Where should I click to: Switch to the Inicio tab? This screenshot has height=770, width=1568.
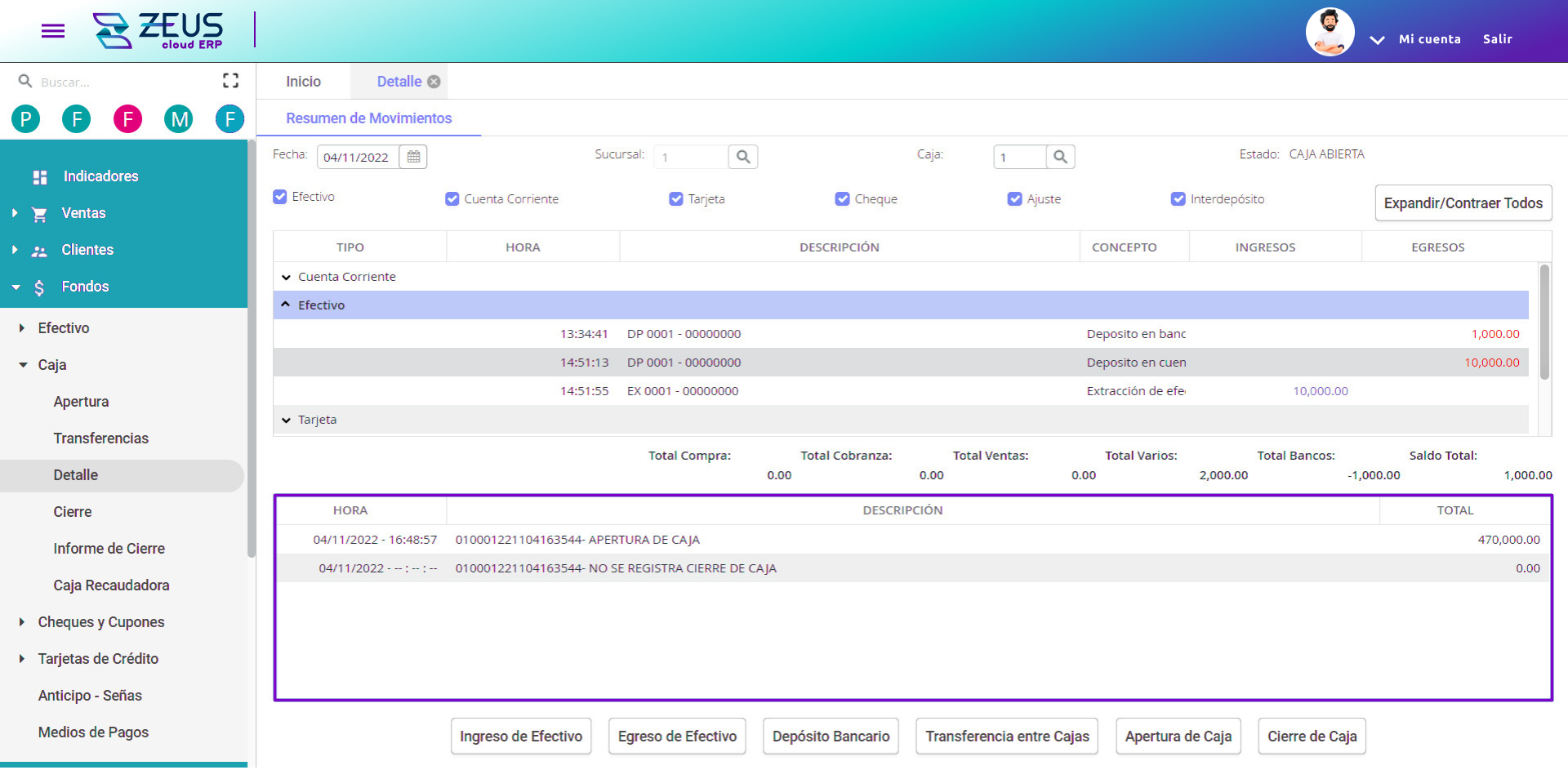(303, 81)
